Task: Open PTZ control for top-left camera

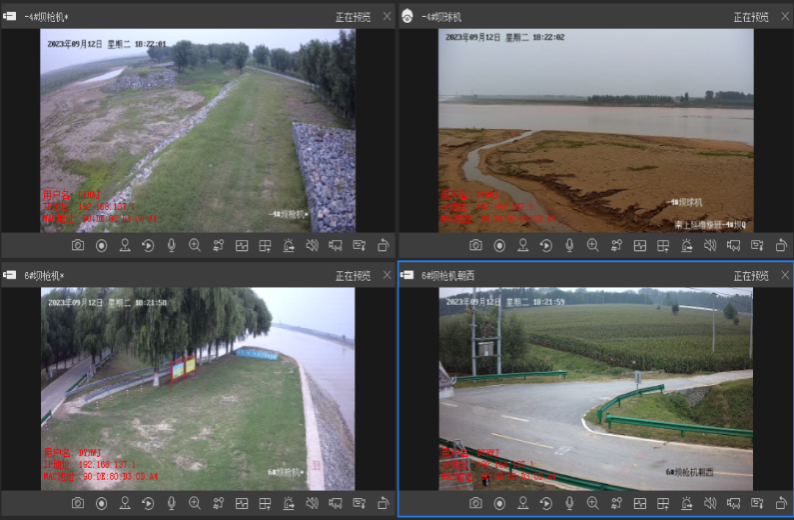Action: [125, 246]
